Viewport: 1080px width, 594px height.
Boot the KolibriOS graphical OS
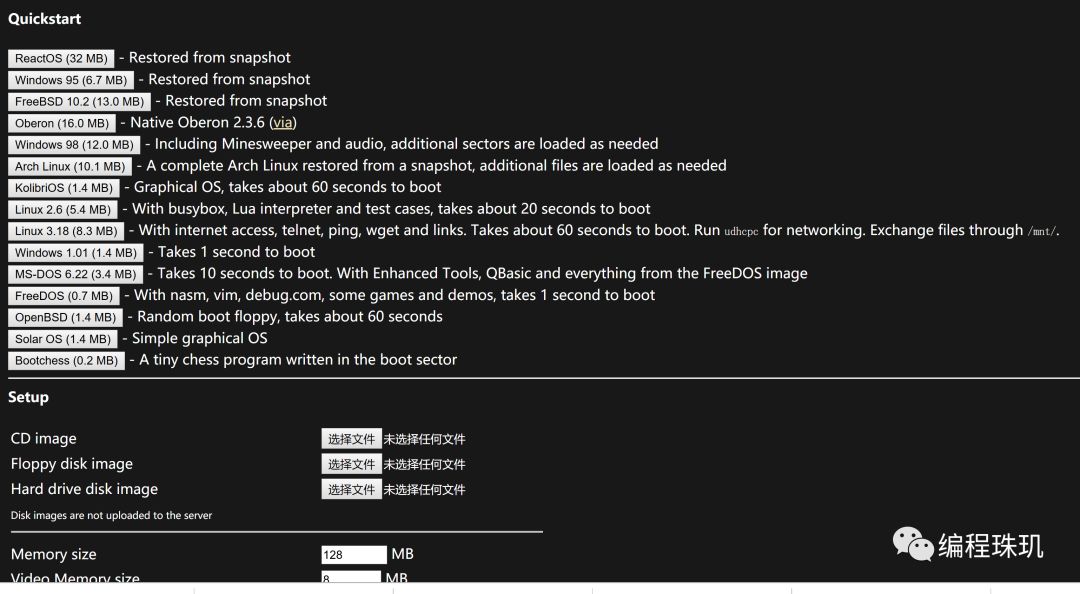click(63, 187)
